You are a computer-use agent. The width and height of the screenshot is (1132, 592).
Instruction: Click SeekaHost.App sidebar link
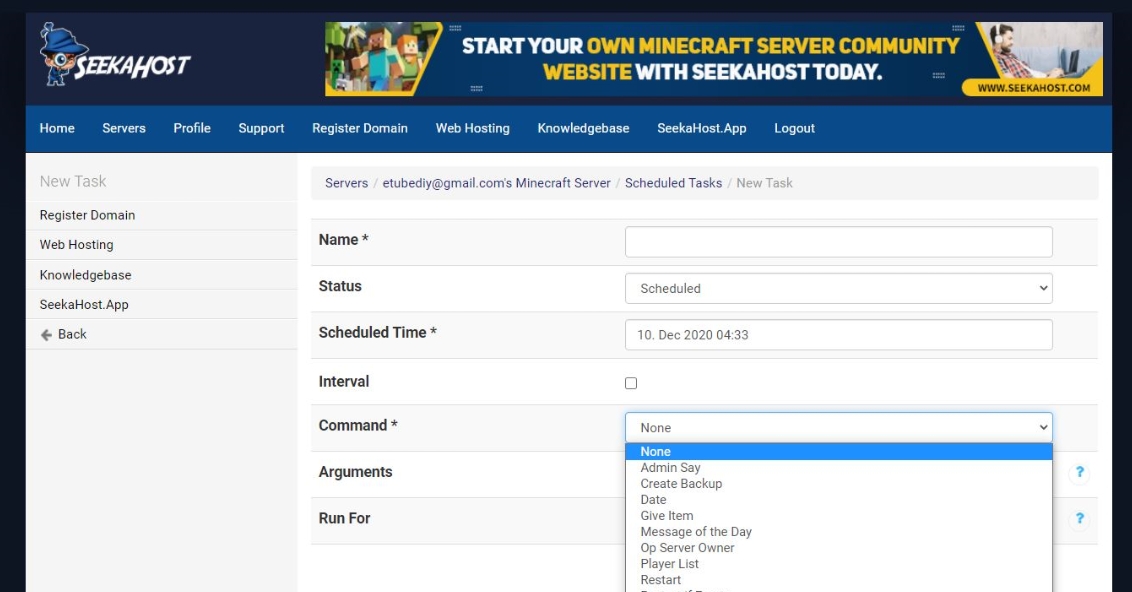click(x=84, y=305)
